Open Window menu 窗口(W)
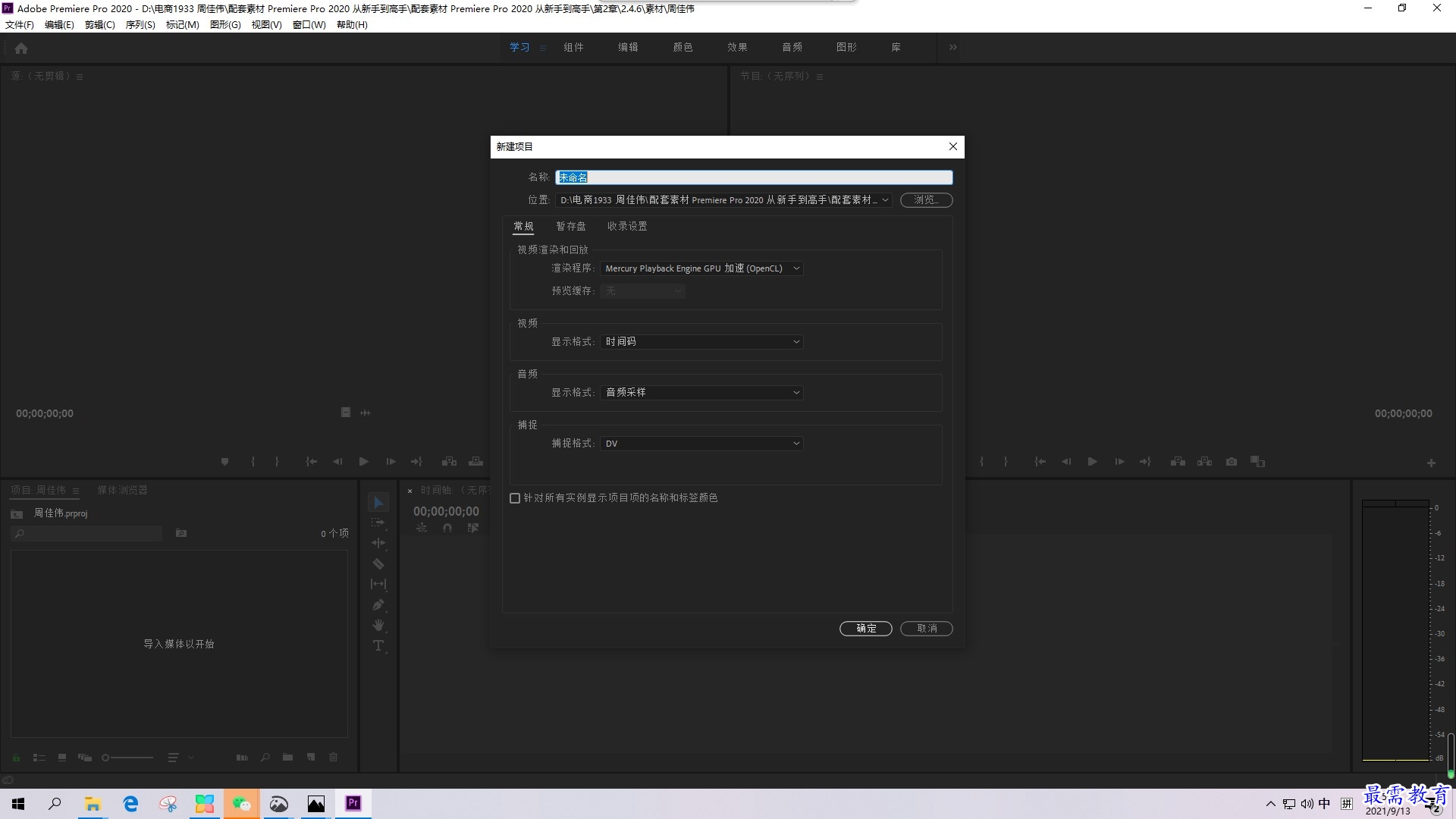 (x=309, y=25)
